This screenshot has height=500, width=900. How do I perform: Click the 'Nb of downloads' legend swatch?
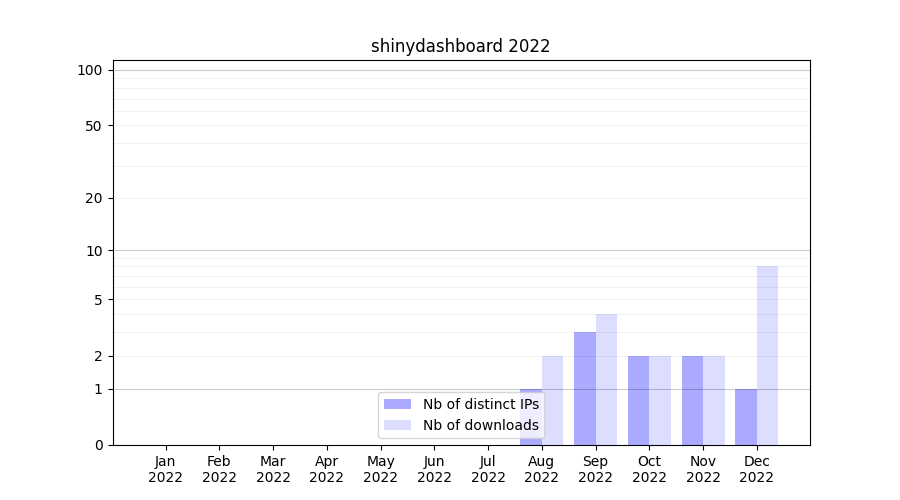(x=397, y=425)
